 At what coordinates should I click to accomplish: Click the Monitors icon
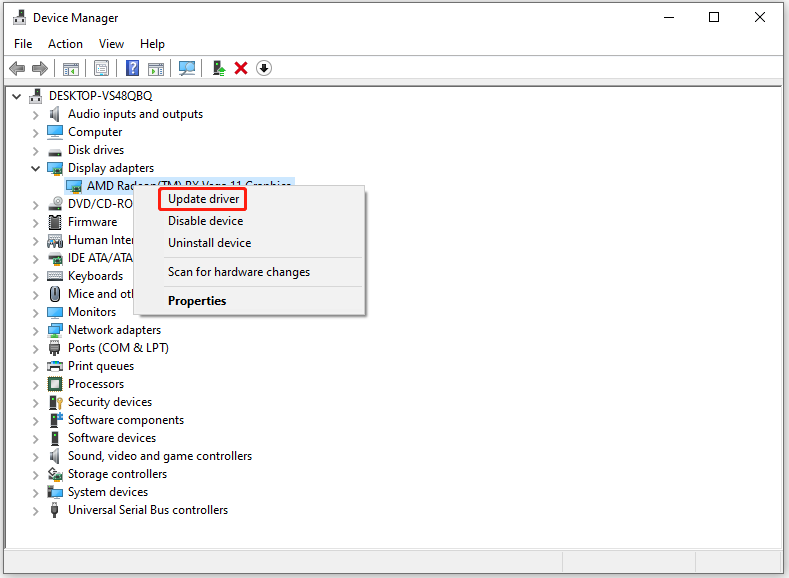[x=55, y=312]
